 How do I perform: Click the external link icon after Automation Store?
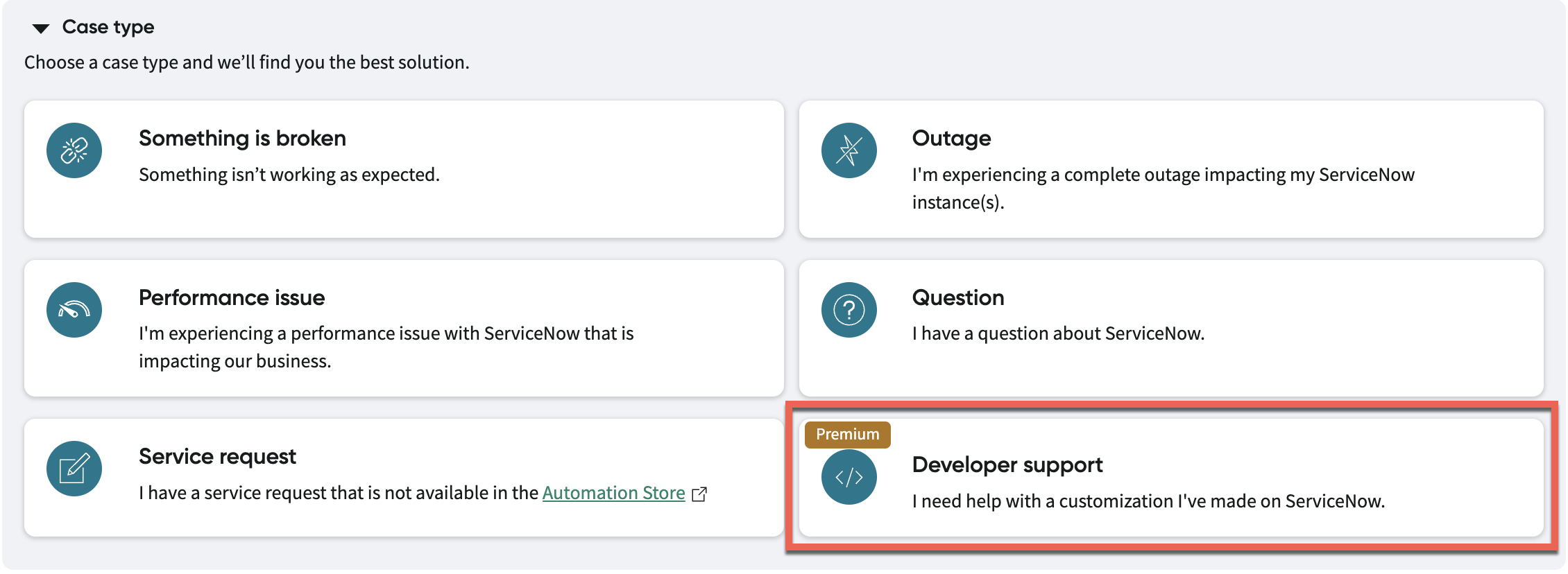pos(699,494)
